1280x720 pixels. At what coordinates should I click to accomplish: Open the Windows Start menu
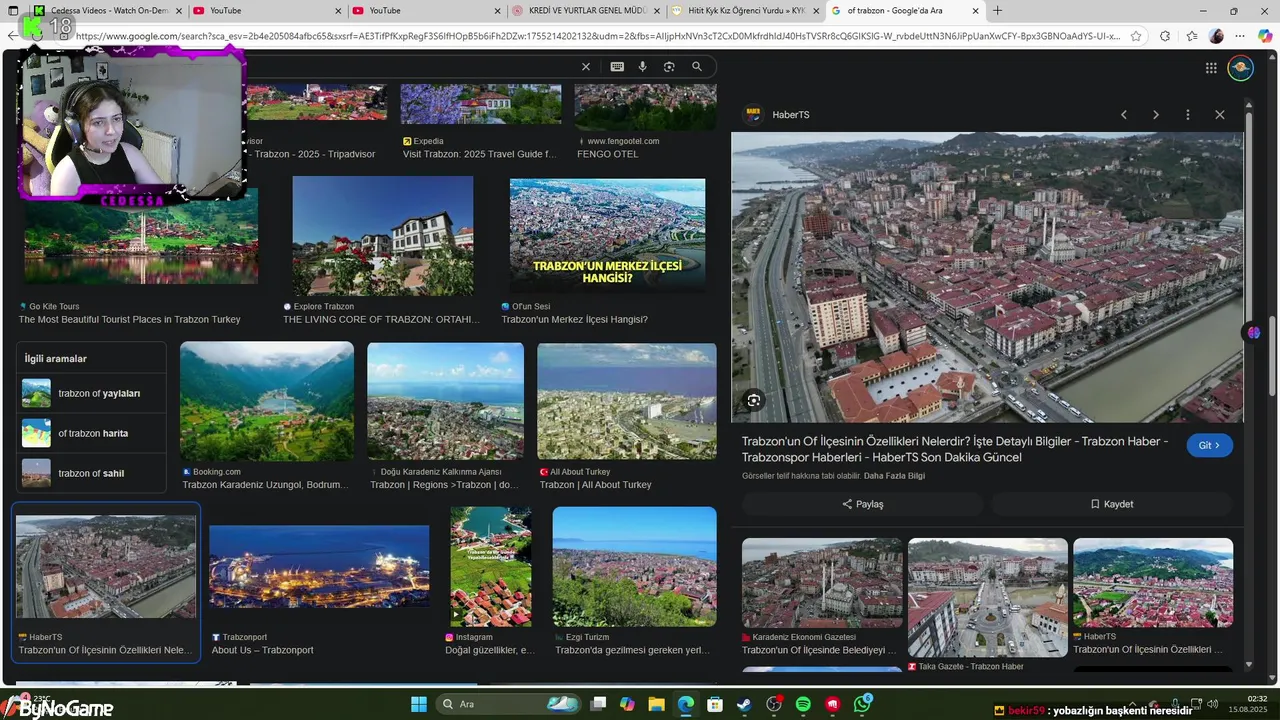(418, 704)
